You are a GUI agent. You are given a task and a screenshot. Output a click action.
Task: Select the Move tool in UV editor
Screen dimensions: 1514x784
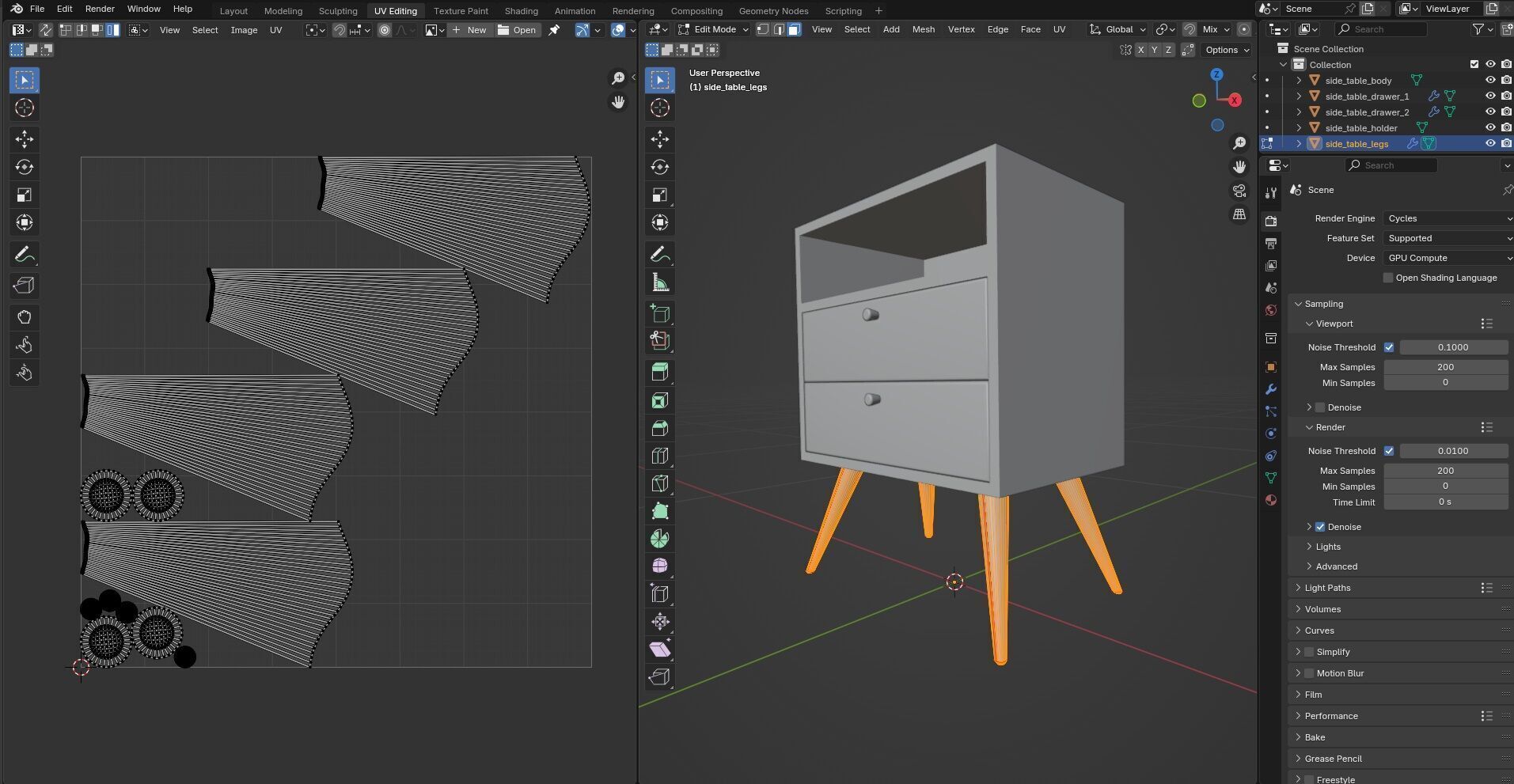(25, 139)
